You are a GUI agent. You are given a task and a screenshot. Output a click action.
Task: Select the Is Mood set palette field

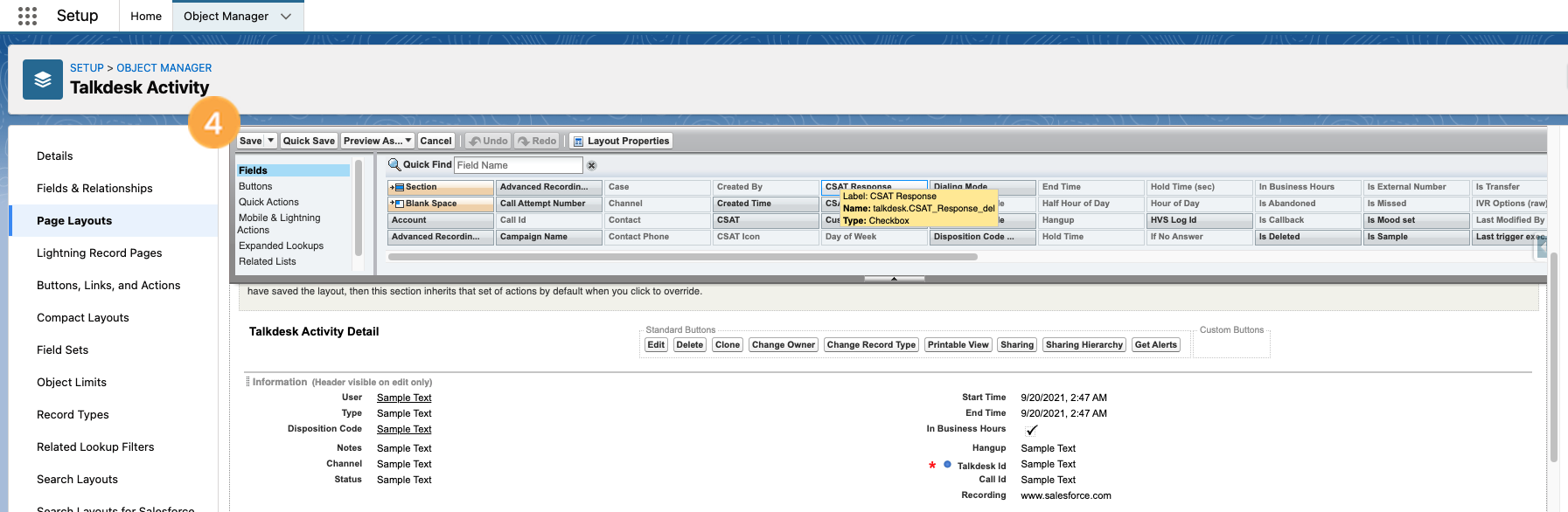tap(1417, 220)
